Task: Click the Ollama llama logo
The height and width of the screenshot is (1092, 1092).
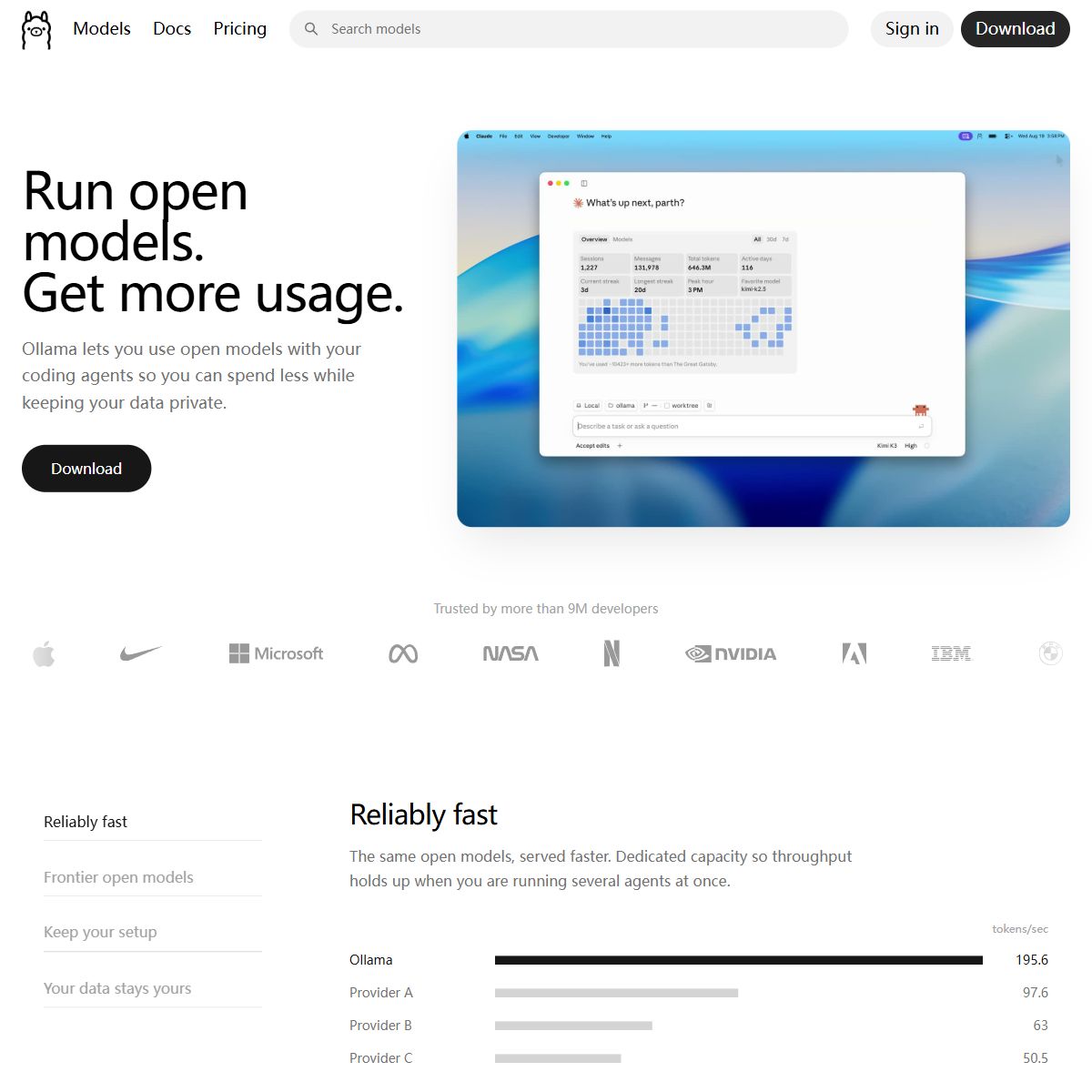Action: coord(36,29)
